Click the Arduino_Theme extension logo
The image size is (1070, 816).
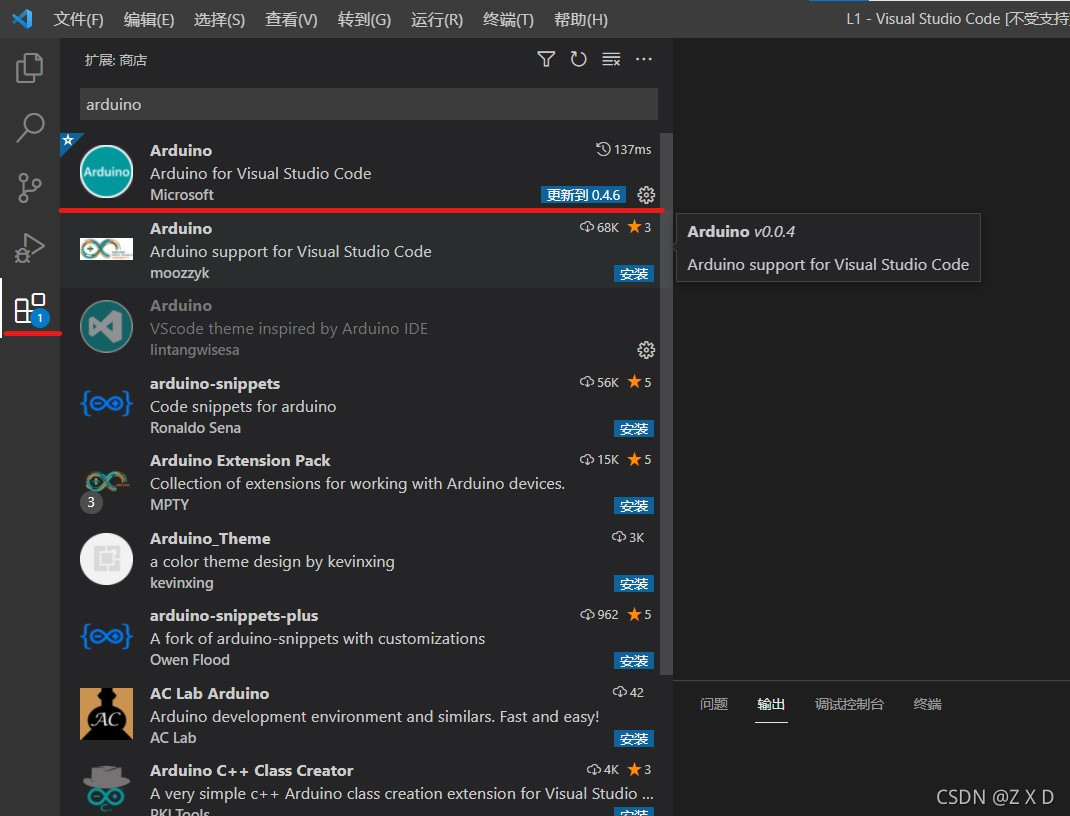[106, 559]
